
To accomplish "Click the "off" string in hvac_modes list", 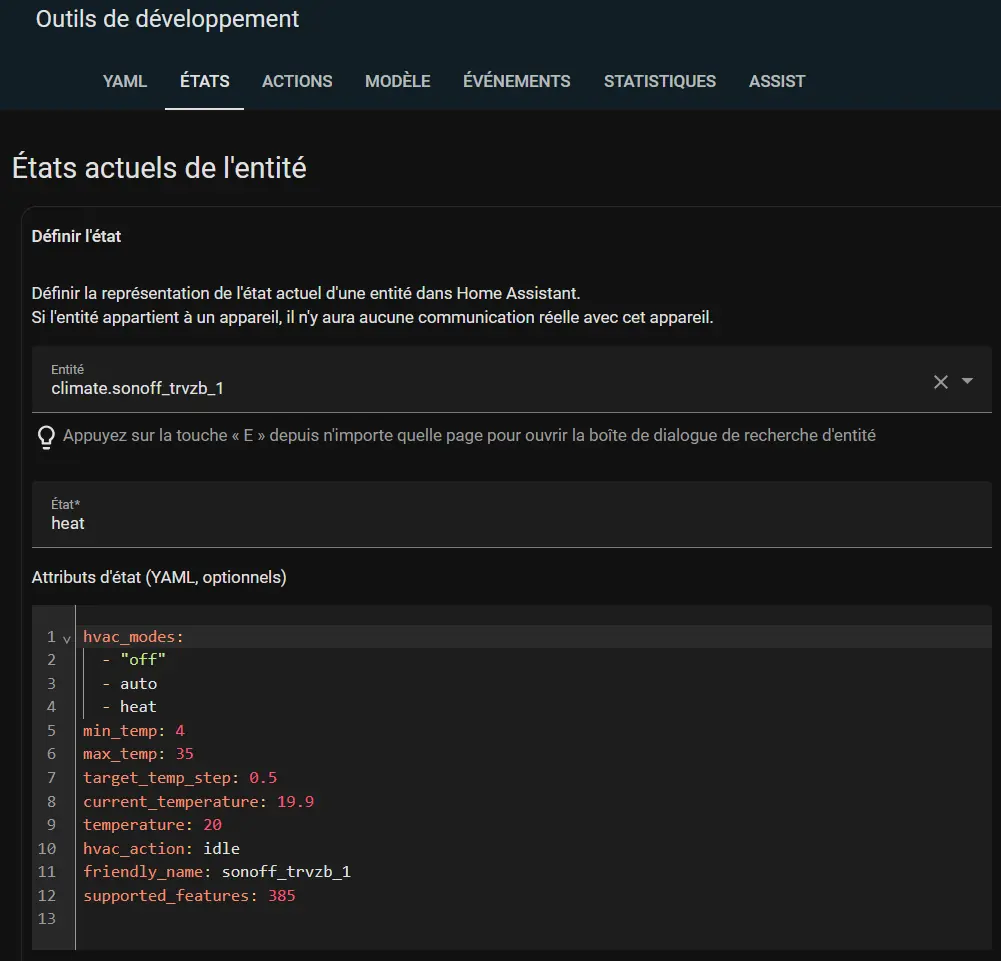I will 143,661.
